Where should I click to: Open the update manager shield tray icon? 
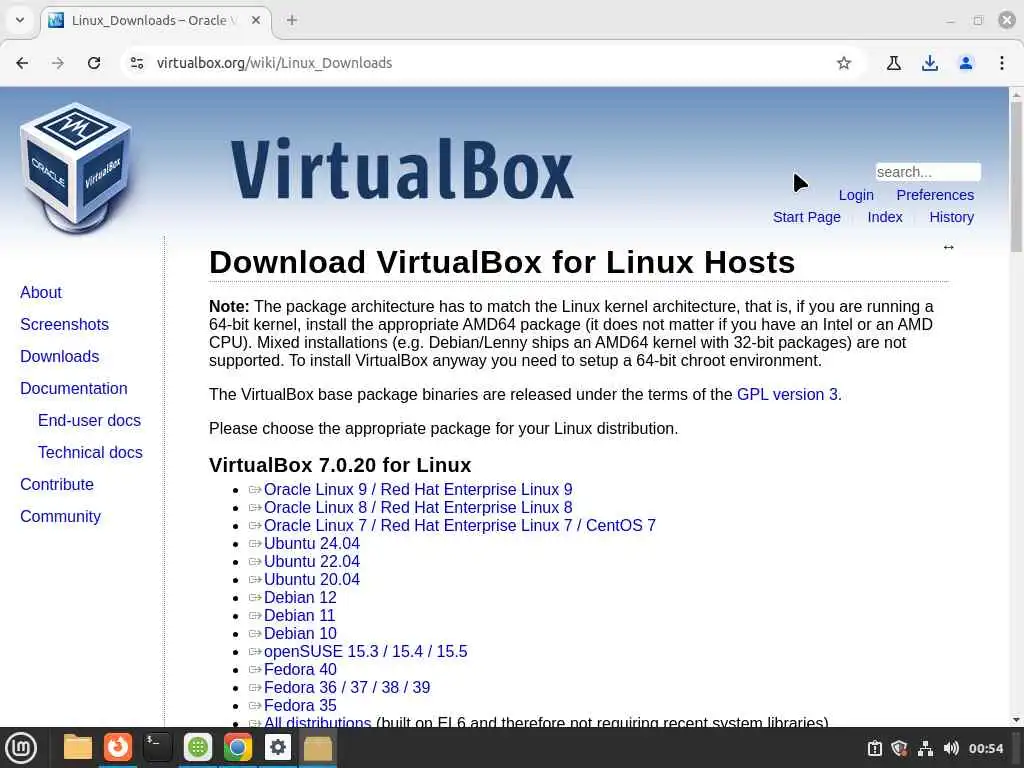tap(899, 748)
